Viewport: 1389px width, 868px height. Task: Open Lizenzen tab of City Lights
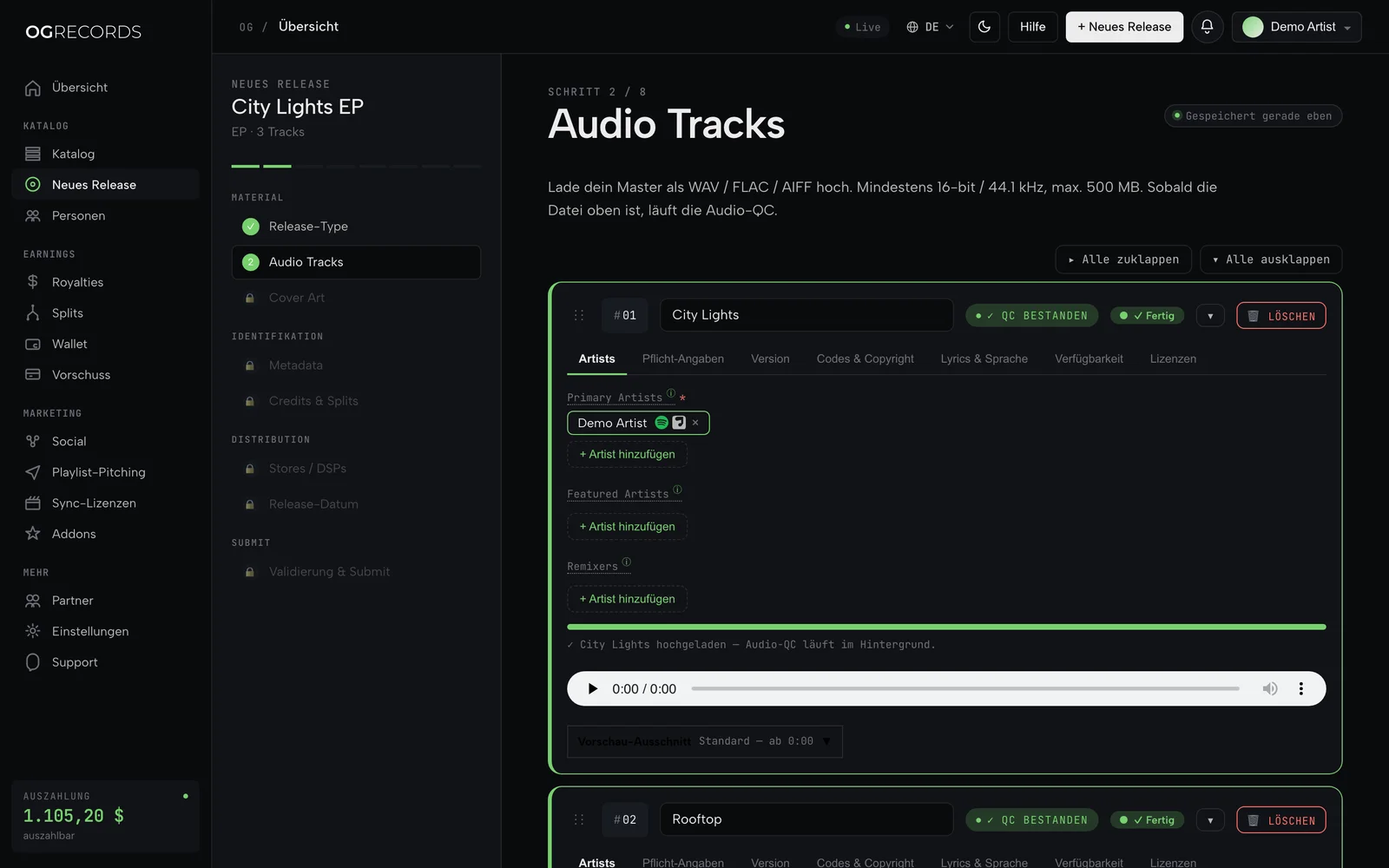pyautogui.click(x=1173, y=358)
